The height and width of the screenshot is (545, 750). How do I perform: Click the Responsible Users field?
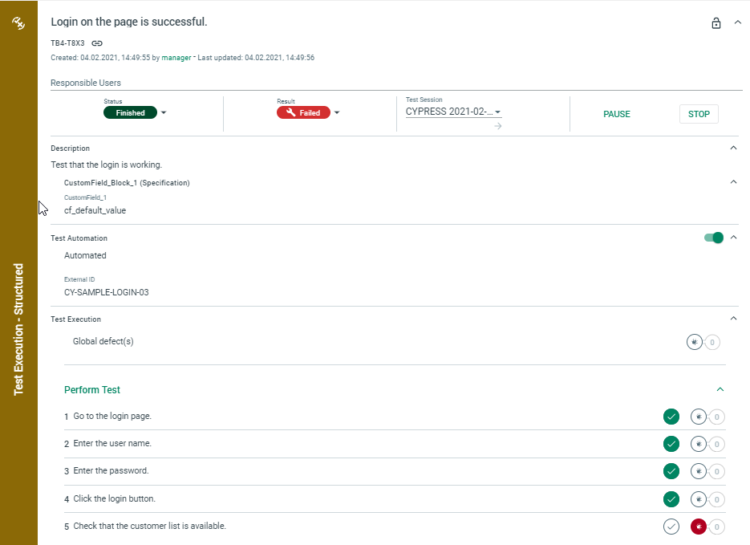tap(396, 83)
